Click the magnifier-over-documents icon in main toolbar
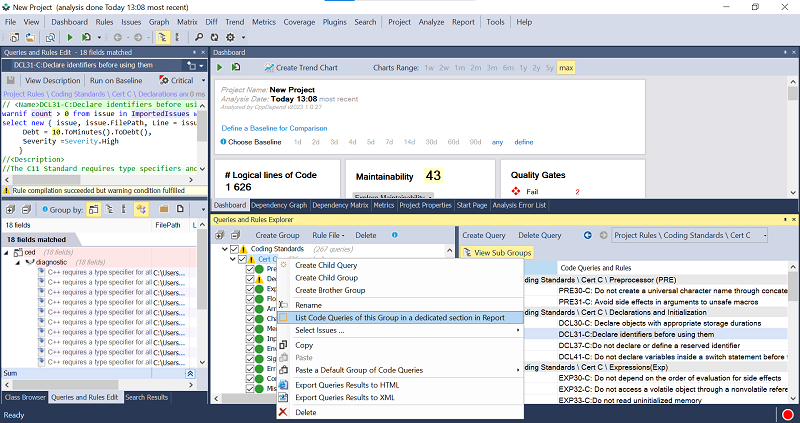This screenshot has height=423, width=800. [x=50, y=37]
